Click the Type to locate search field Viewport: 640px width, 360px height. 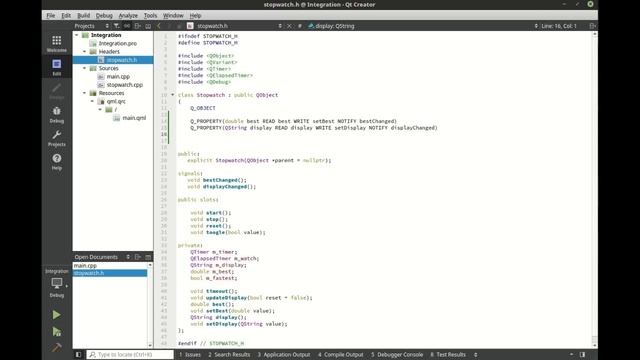130,355
